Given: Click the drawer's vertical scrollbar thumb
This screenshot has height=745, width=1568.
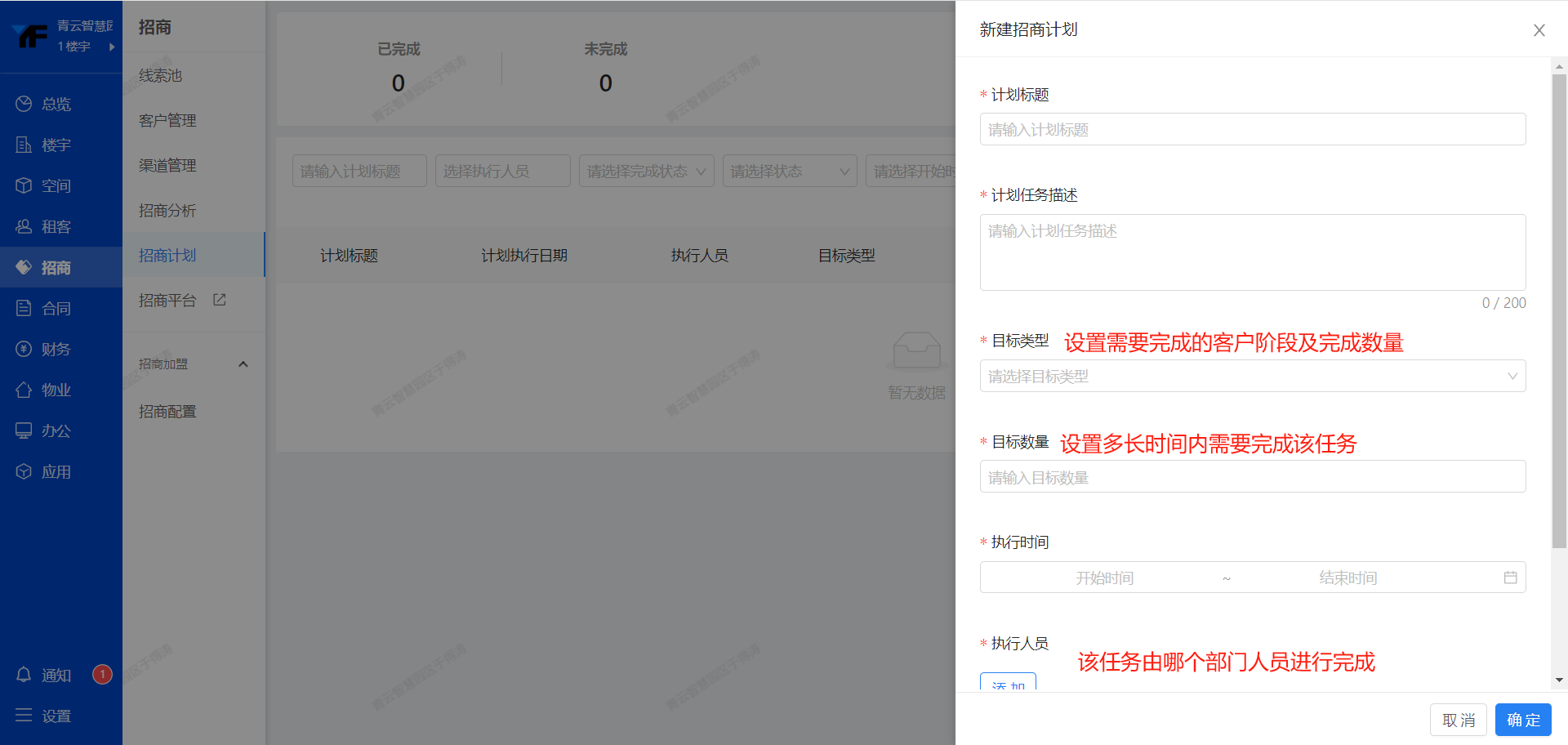Looking at the screenshot, I should tap(1559, 310).
